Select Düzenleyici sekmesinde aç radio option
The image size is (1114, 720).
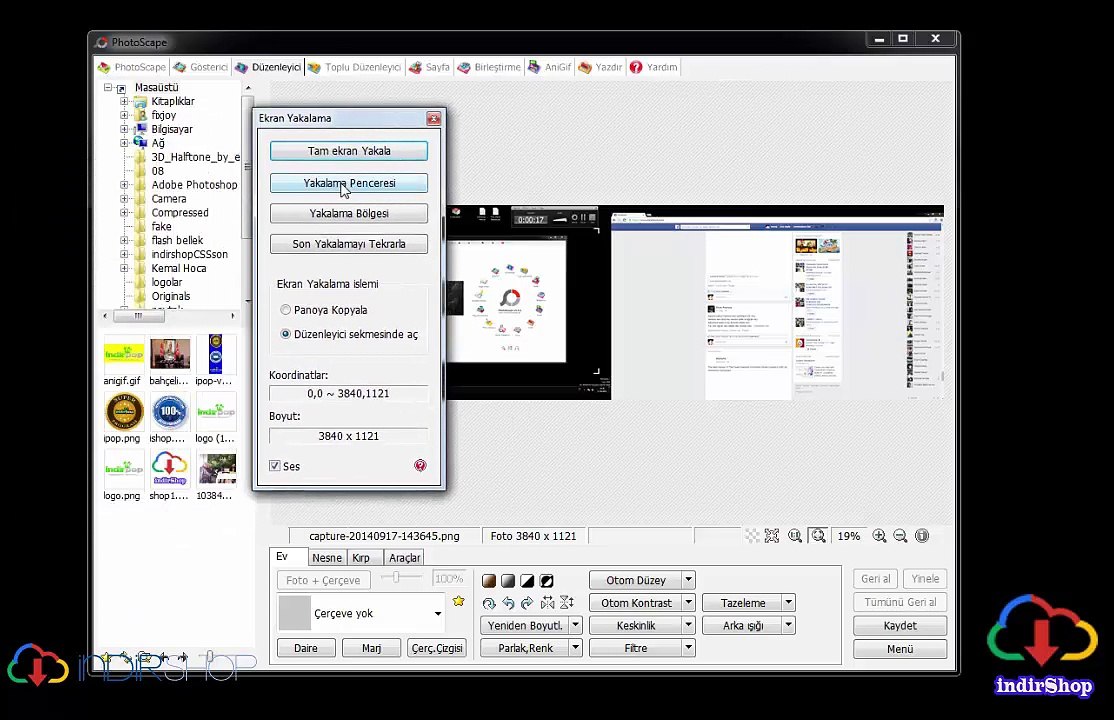point(286,334)
